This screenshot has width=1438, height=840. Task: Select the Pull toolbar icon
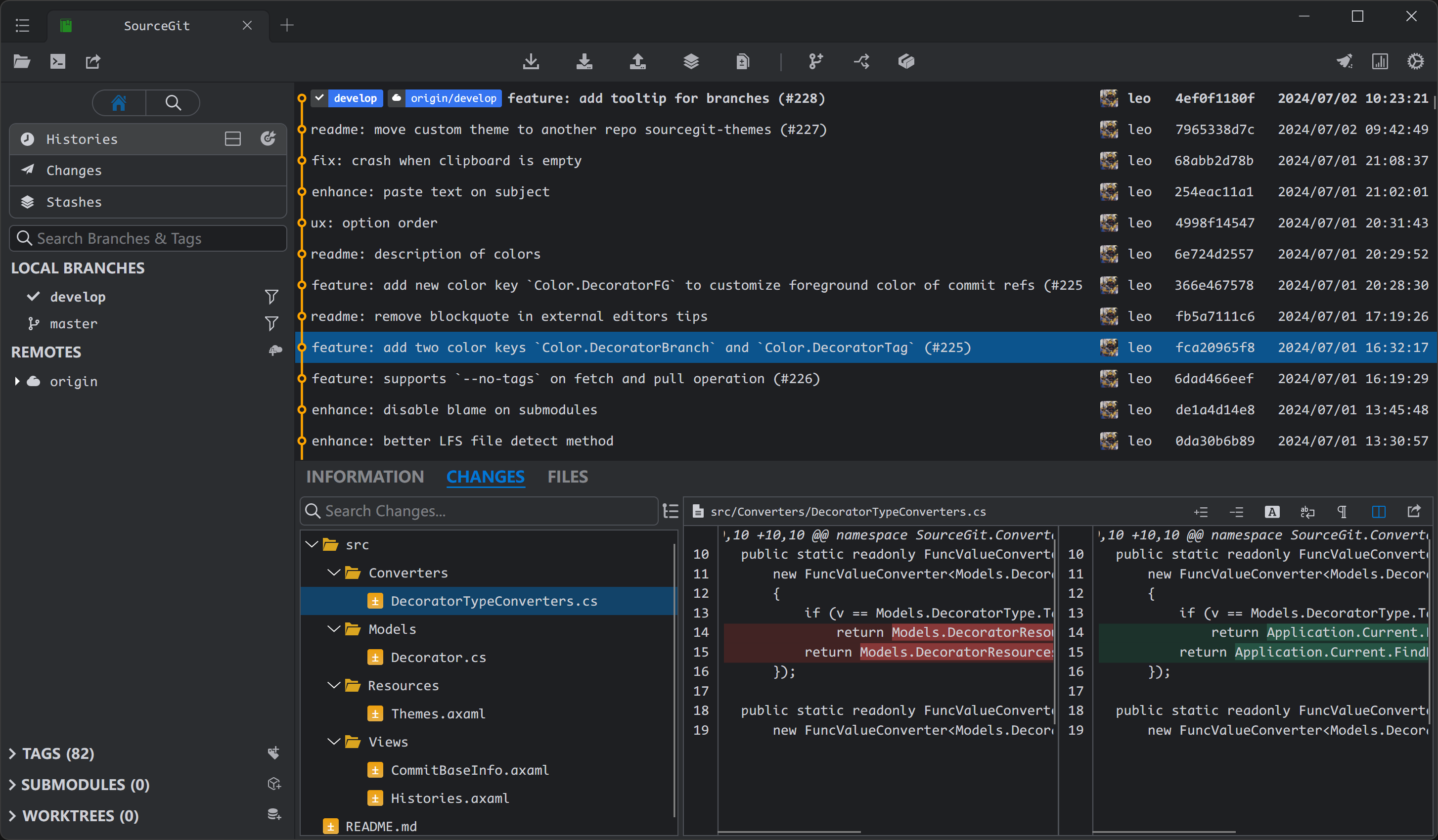584,62
